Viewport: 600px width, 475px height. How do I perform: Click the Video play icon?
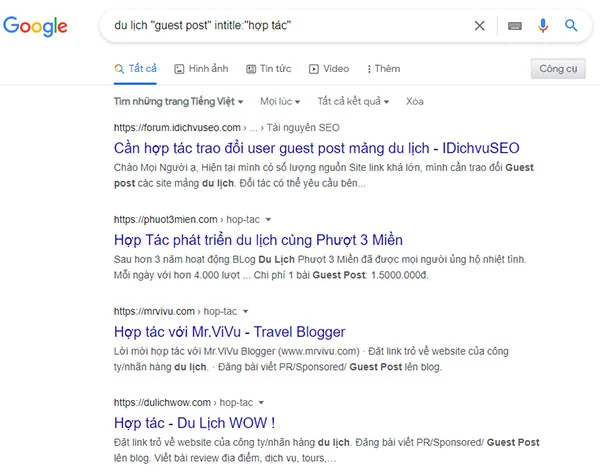pos(313,69)
